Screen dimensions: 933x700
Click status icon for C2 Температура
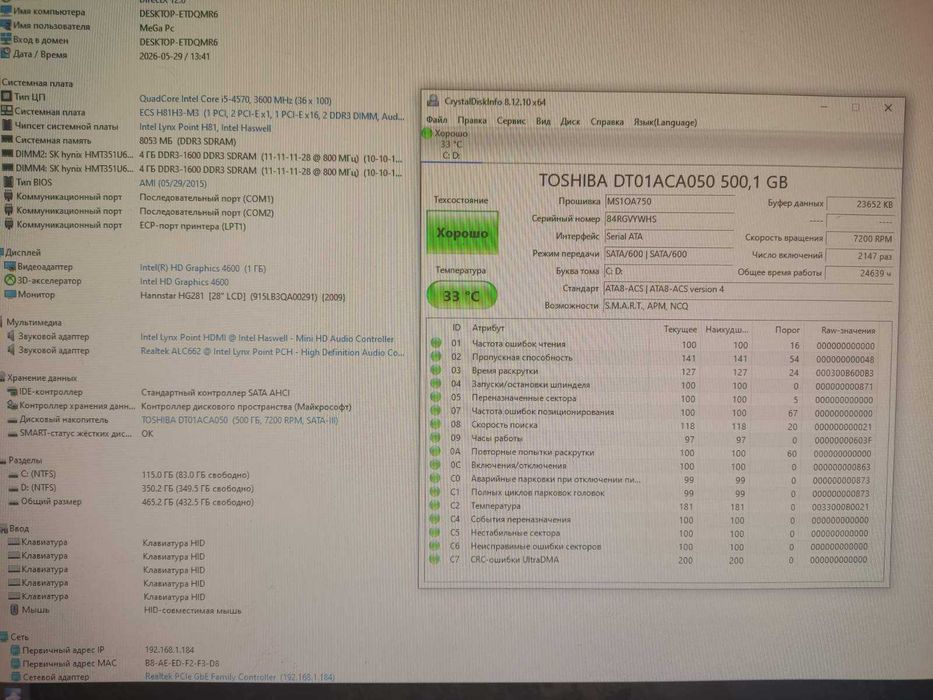[x=435, y=505]
